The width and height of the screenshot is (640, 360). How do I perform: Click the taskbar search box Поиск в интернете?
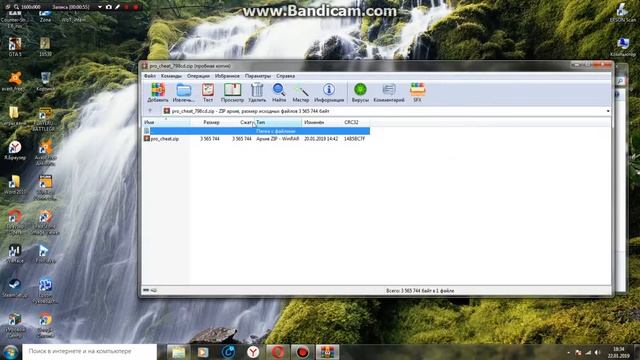pos(89,351)
